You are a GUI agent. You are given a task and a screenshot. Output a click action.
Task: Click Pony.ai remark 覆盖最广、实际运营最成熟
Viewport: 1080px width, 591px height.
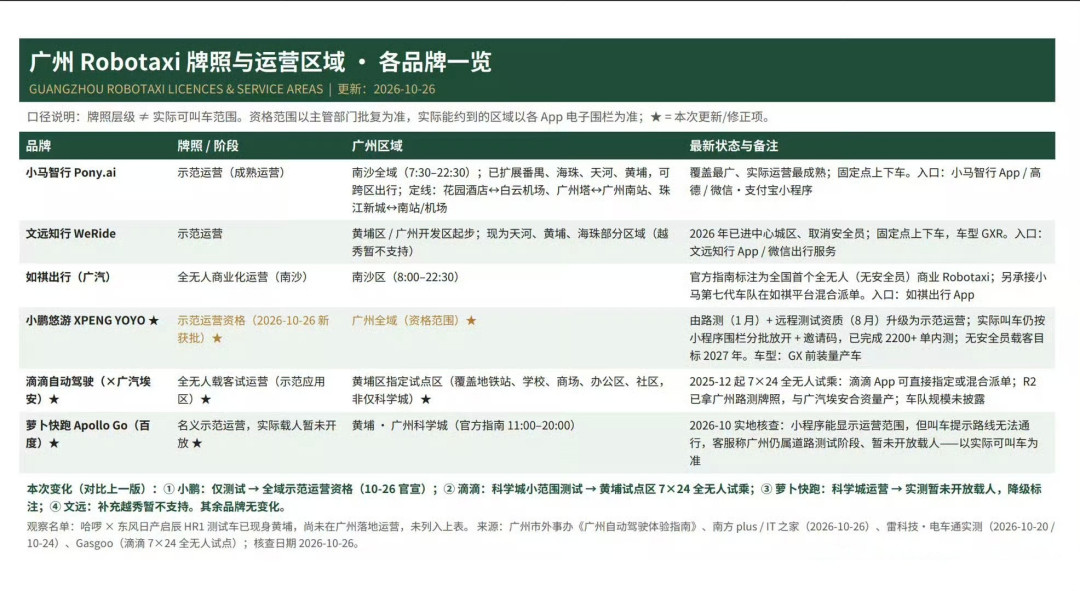[865, 181]
